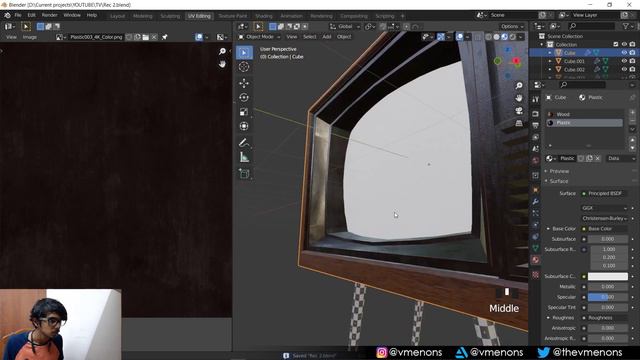This screenshot has width=640, height=360.
Task: Select the Scale tool in viewport toolbar
Action: (x=244, y=112)
